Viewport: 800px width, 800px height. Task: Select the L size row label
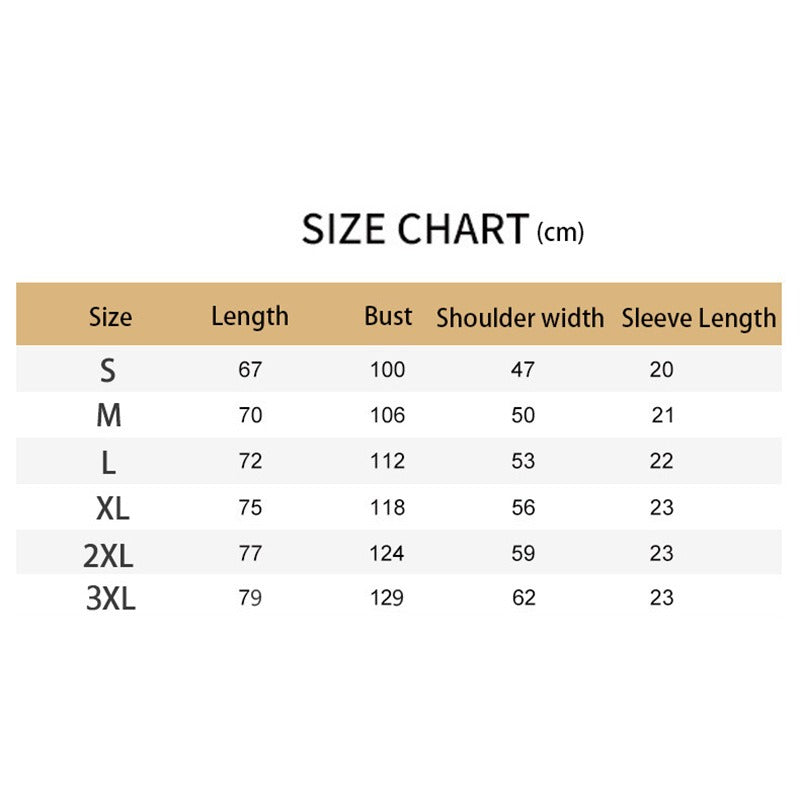(108, 461)
